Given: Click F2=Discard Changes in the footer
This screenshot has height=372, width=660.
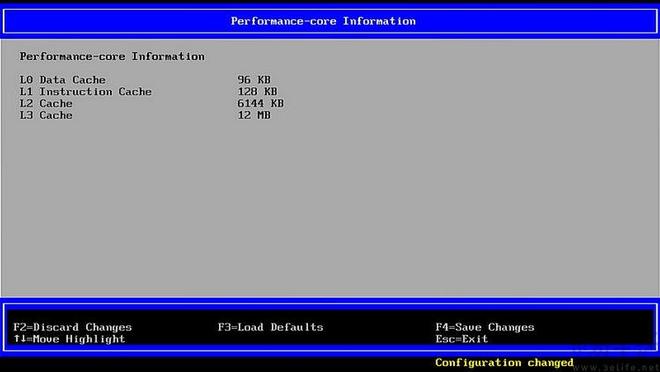Looking at the screenshot, I should [x=72, y=327].
